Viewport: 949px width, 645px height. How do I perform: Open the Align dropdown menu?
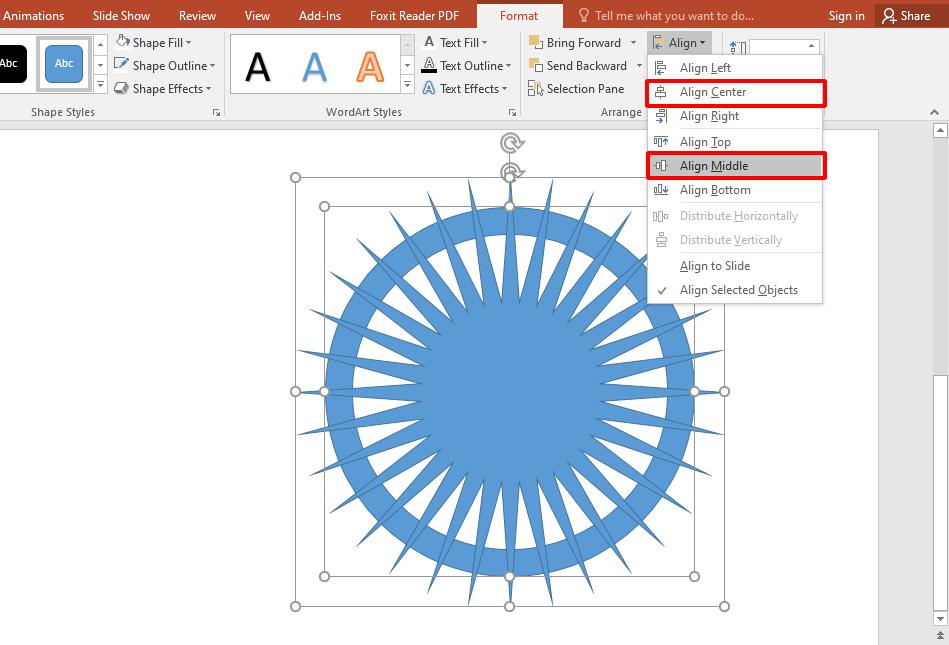point(680,42)
